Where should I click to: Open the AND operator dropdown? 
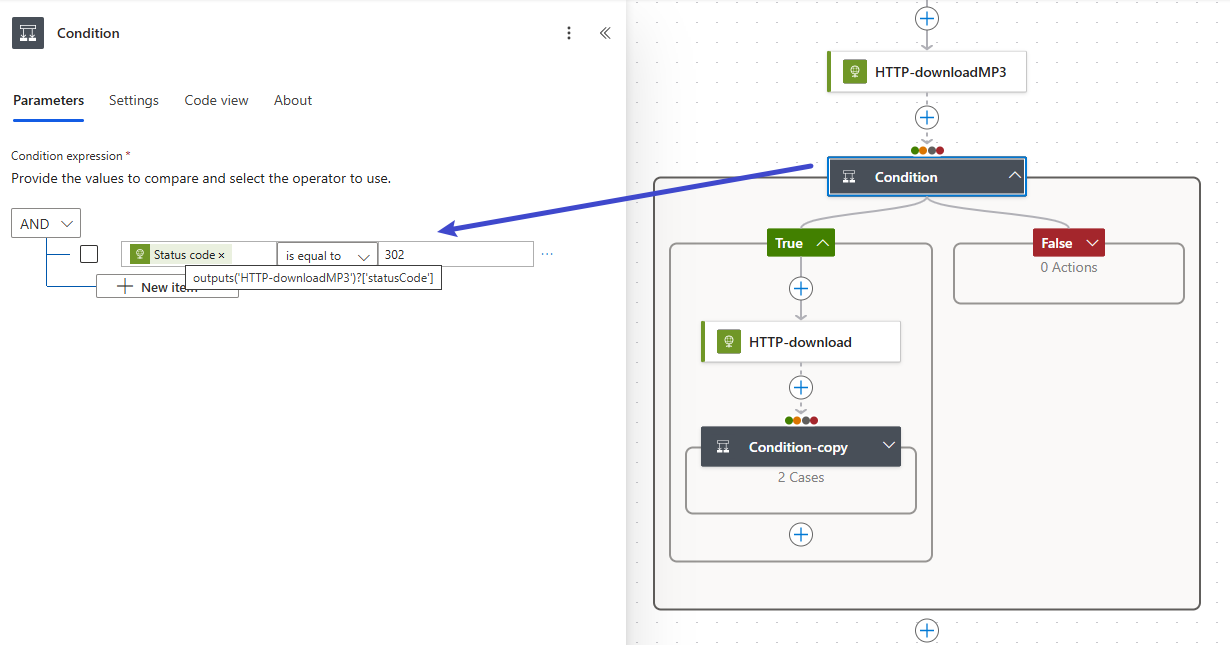pos(46,223)
